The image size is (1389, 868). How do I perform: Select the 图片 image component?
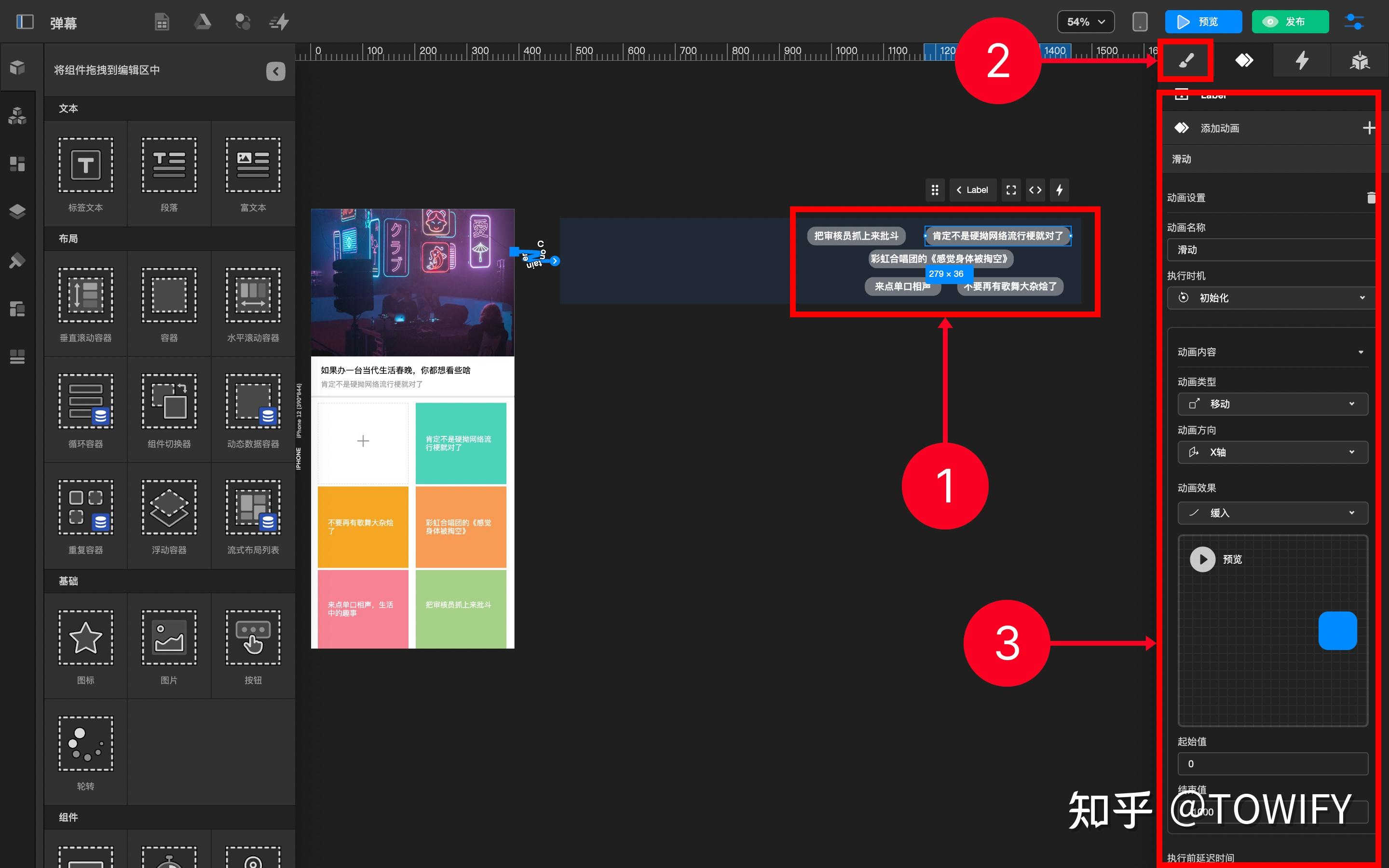point(169,646)
